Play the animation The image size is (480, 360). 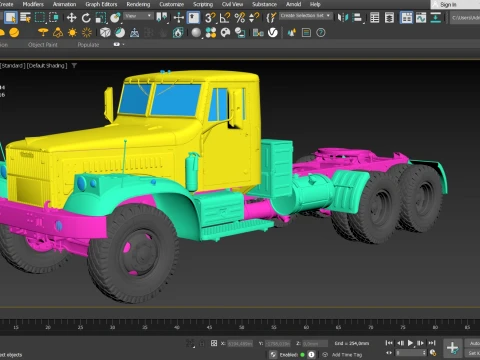pyautogui.click(x=410, y=343)
